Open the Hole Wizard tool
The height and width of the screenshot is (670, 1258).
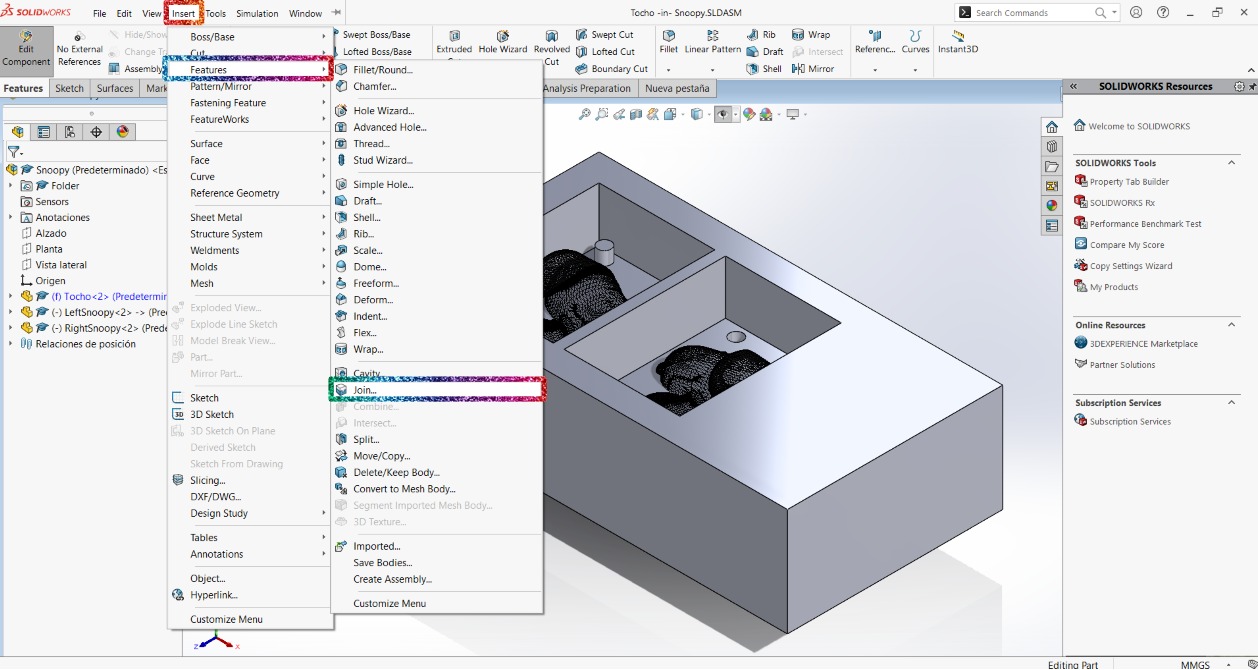click(x=502, y=42)
